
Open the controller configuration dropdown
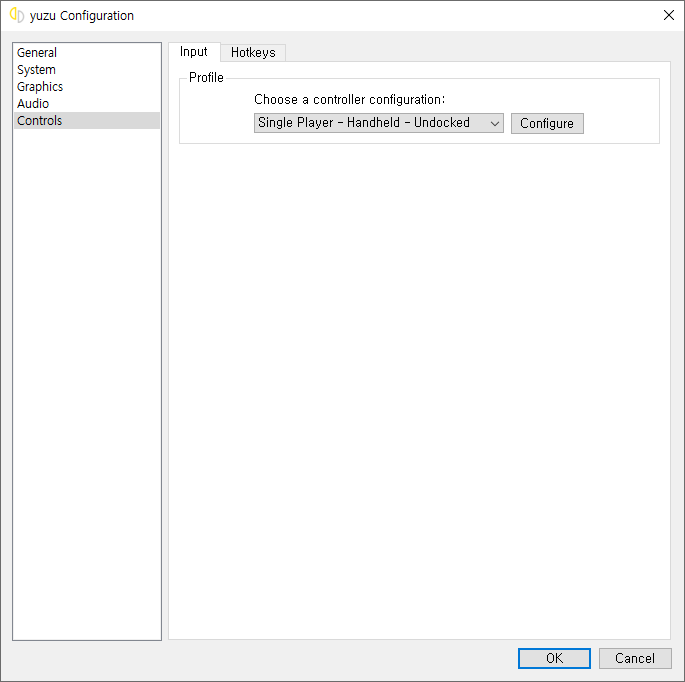tap(378, 123)
